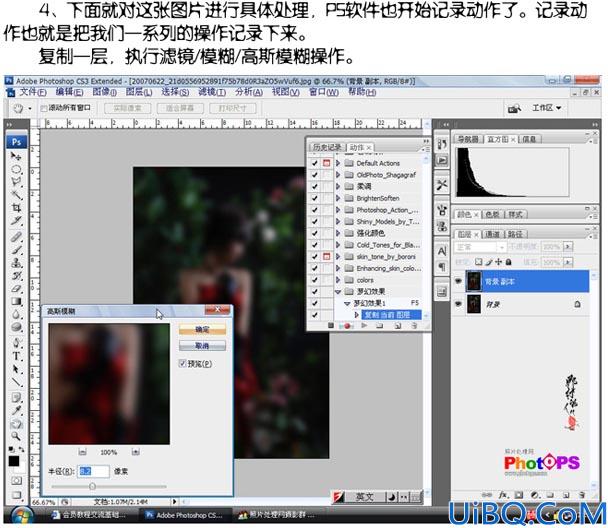Screen dimensions: 608x528
Task: Expand the colors action set
Action: coord(338,280)
